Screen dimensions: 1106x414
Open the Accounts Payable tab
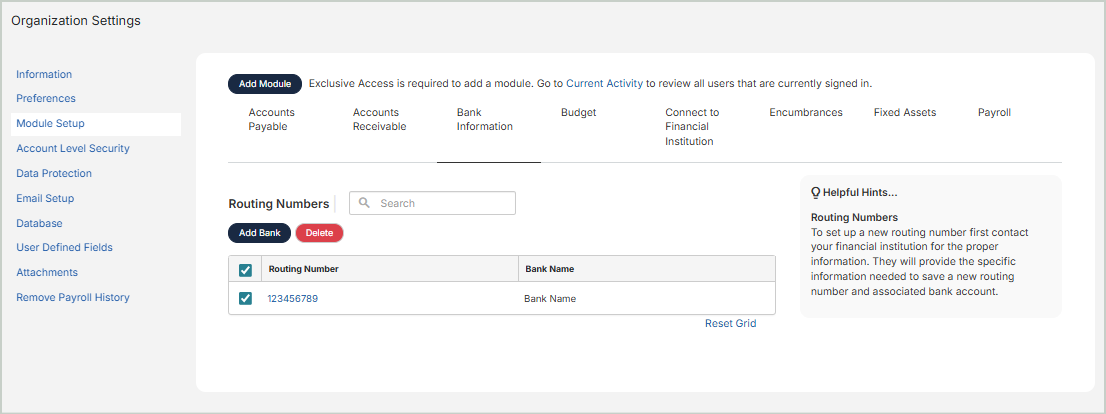[271, 120]
